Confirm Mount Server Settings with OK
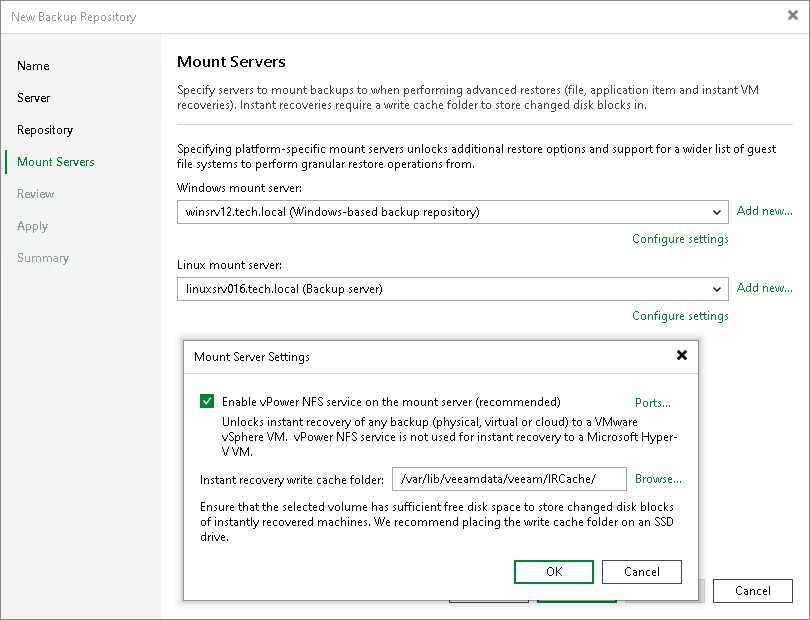This screenshot has height=620, width=810. pyautogui.click(x=554, y=572)
